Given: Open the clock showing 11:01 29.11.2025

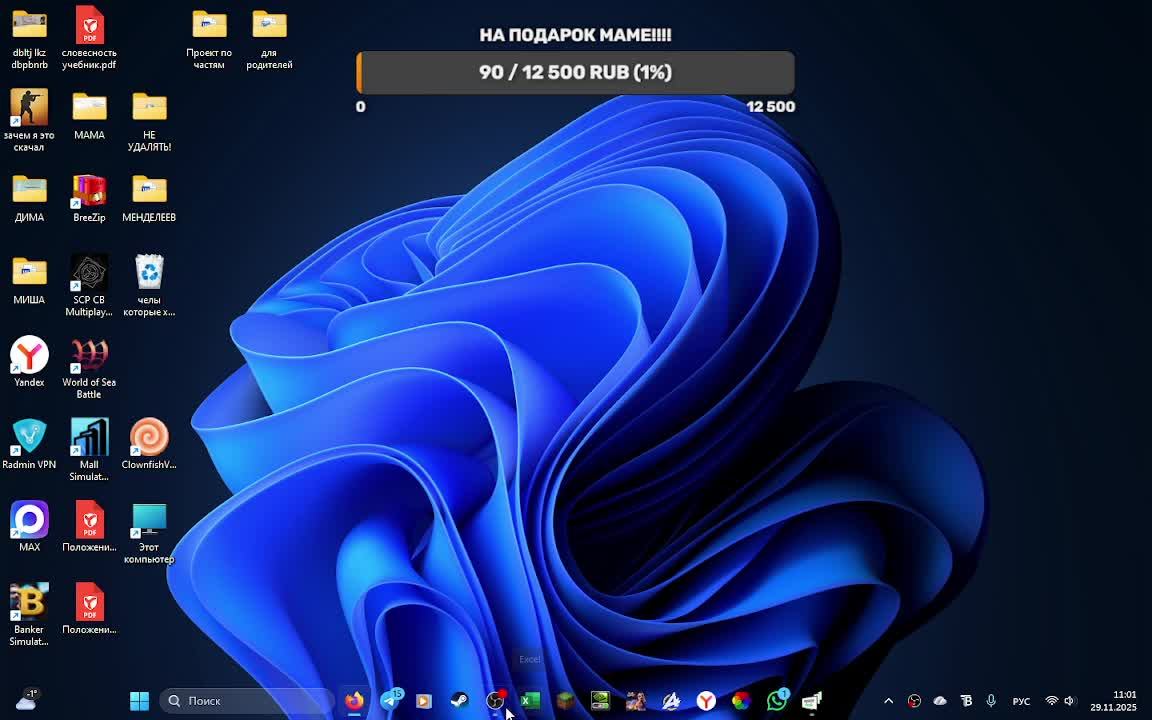Looking at the screenshot, I should click(1114, 701).
